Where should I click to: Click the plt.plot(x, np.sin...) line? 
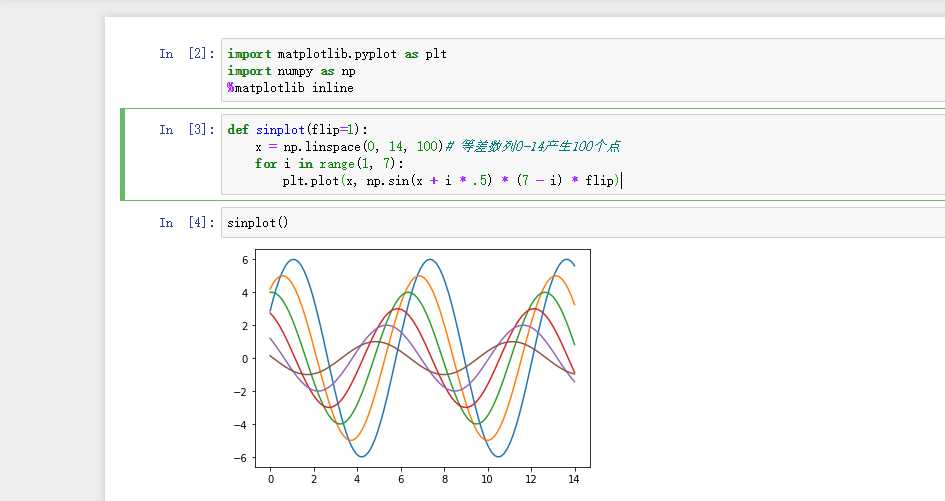[451, 180]
